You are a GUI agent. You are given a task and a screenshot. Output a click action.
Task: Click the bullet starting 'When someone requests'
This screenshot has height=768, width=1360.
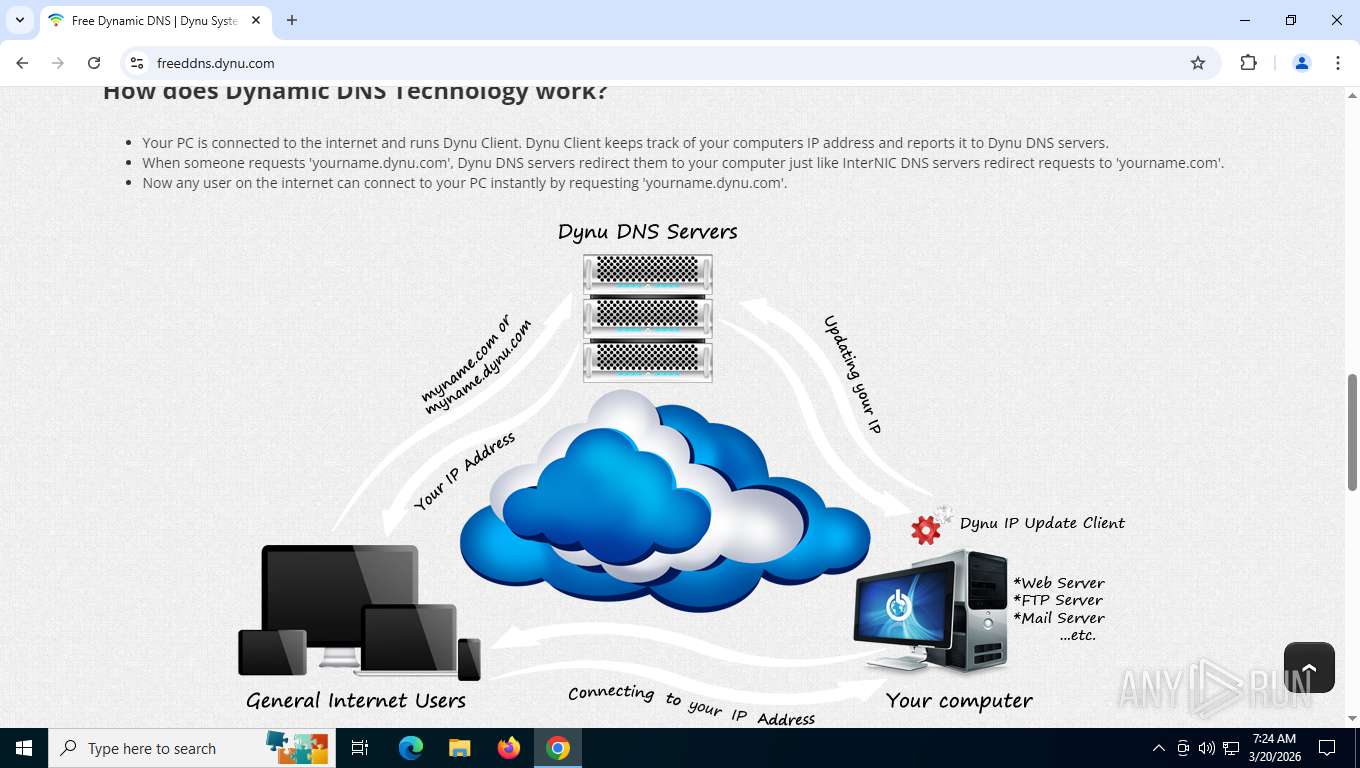click(x=683, y=163)
